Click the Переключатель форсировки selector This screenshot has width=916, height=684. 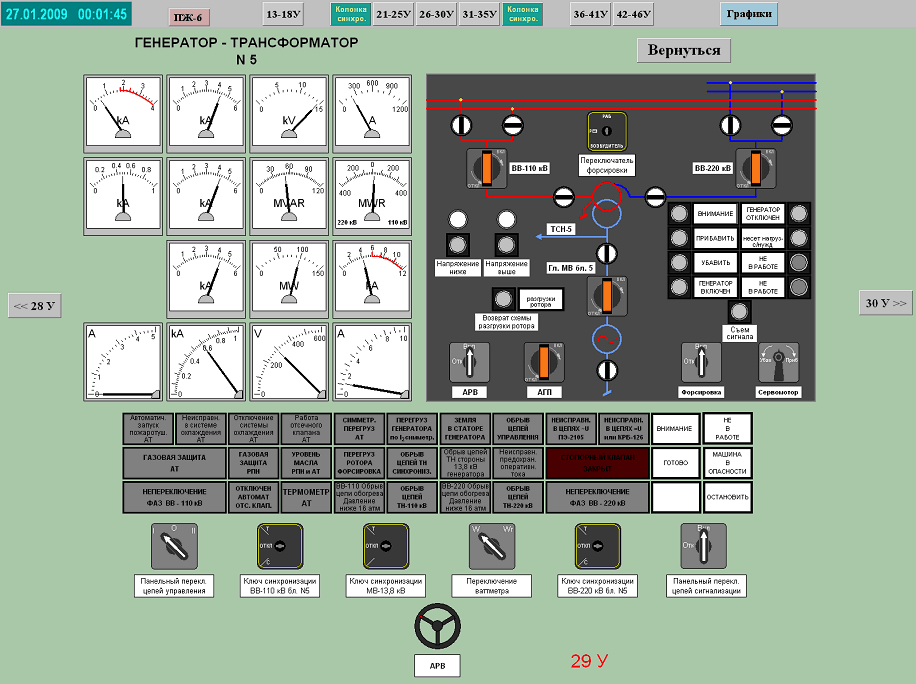[607, 131]
